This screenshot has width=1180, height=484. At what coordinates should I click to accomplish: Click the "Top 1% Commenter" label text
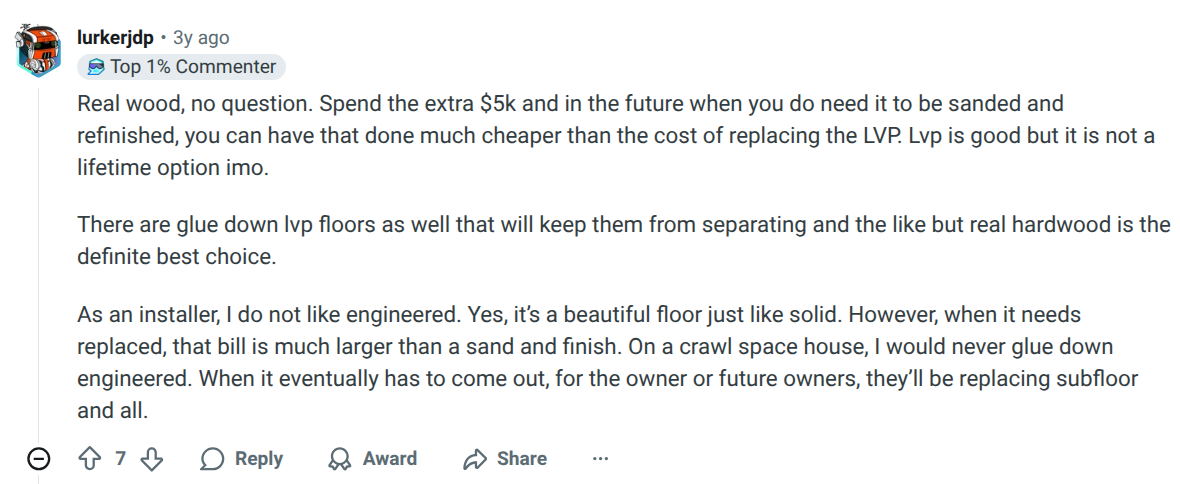pyautogui.click(x=193, y=67)
